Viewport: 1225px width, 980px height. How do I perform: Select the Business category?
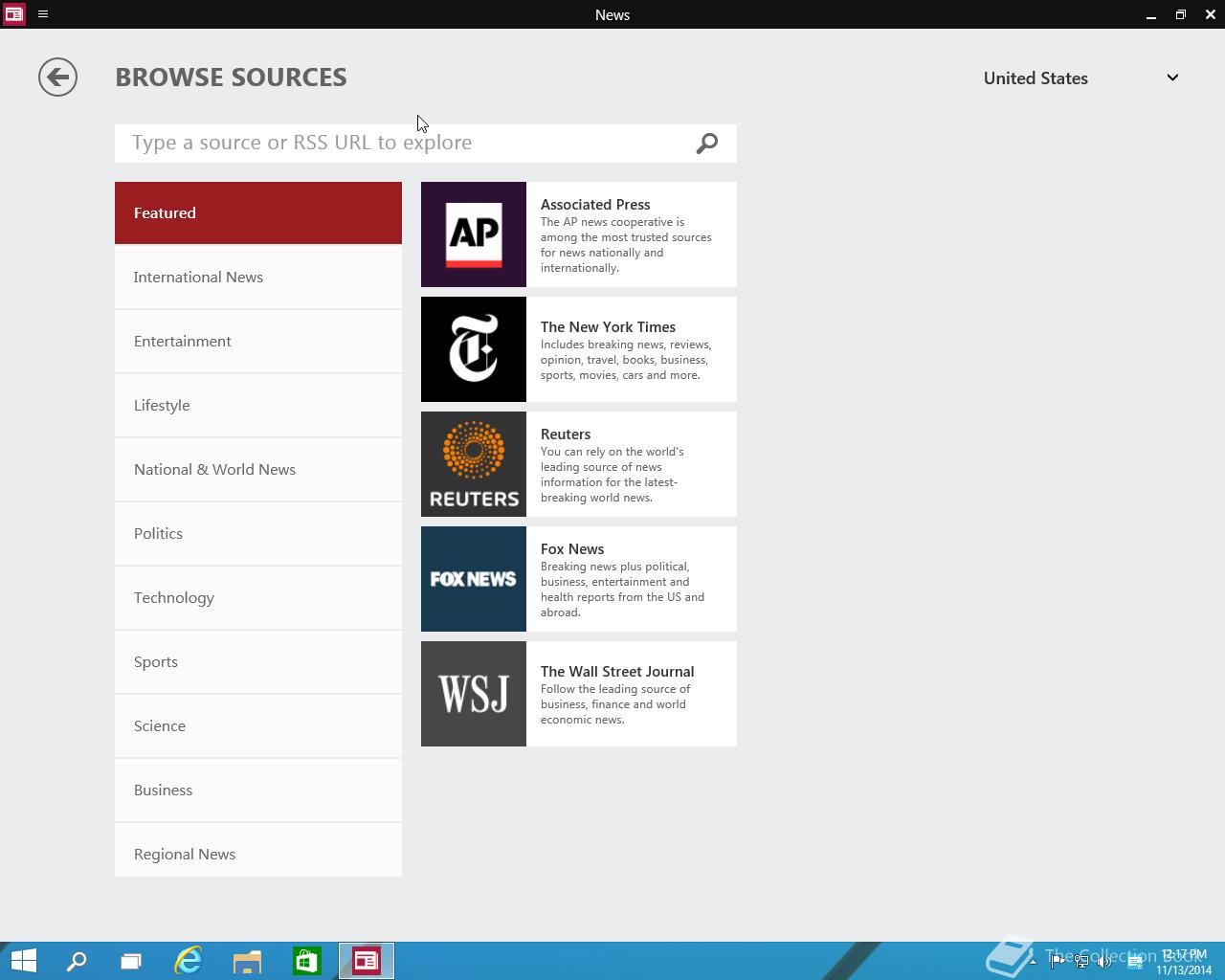click(x=258, y=791)
